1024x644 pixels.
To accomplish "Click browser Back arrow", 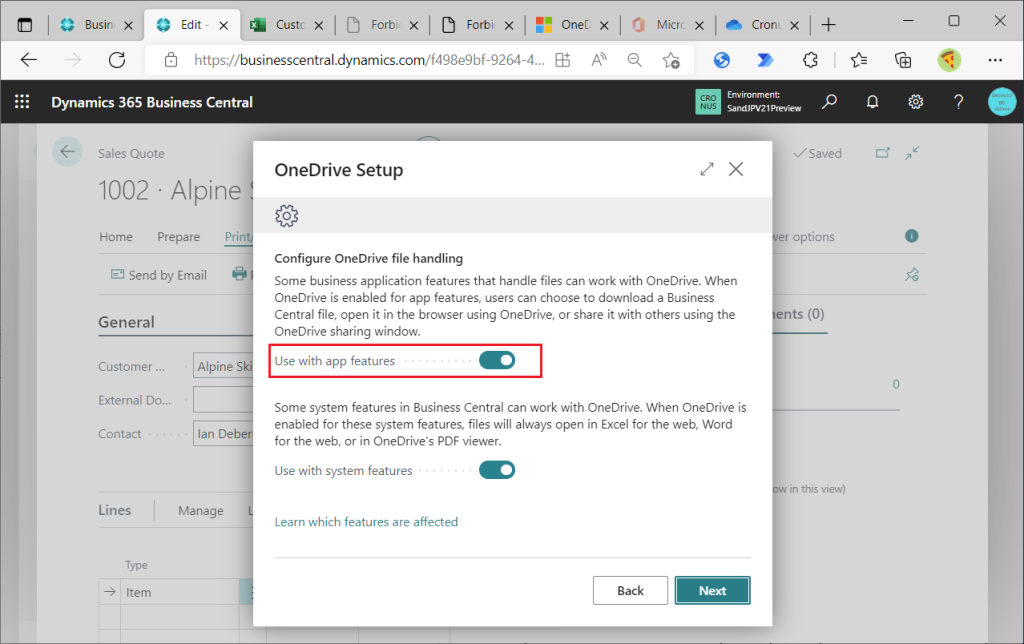I will (x=29, y=60).
